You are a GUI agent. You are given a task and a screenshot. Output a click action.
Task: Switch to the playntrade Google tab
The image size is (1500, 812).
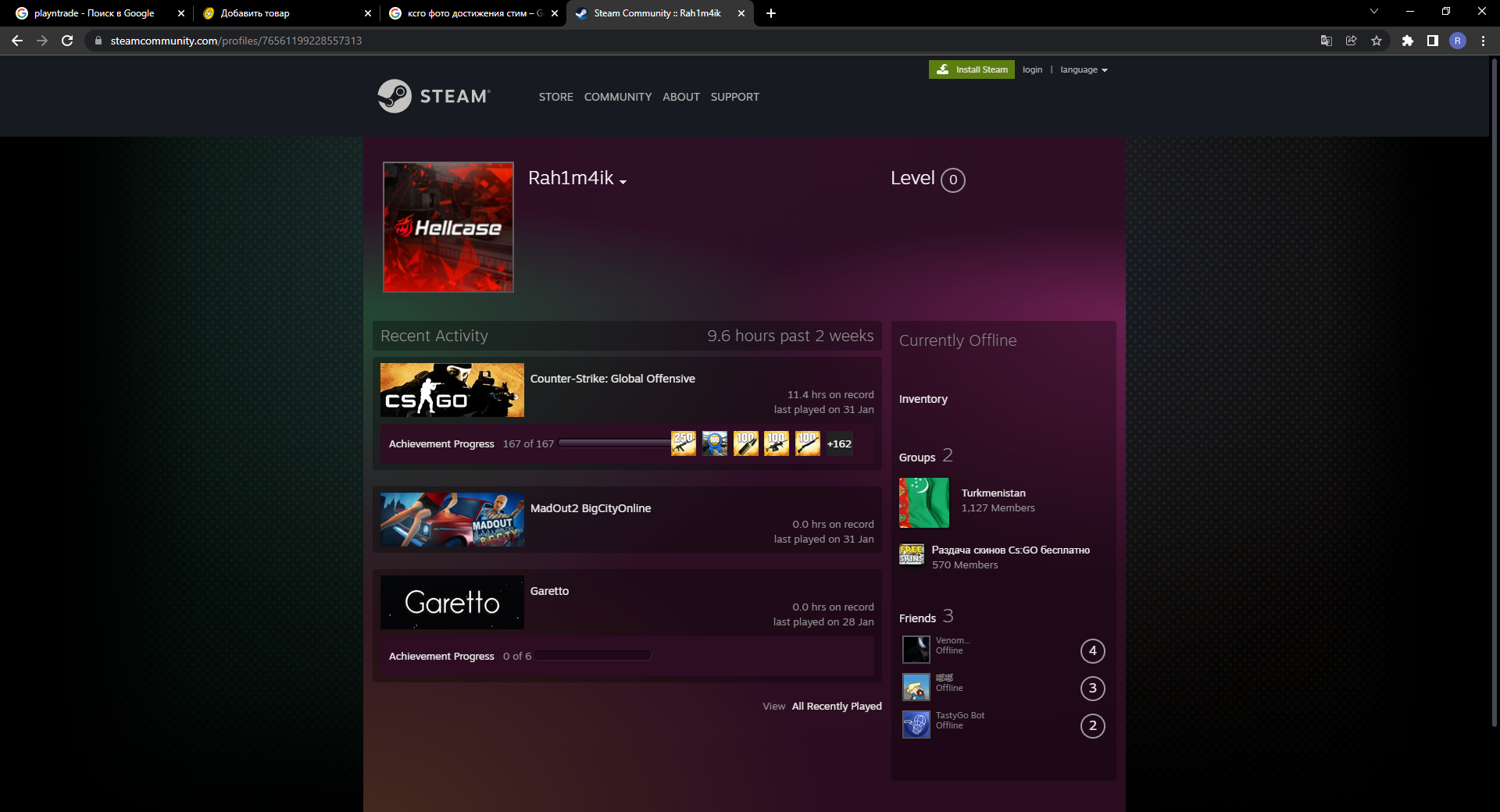pos(94,13)
